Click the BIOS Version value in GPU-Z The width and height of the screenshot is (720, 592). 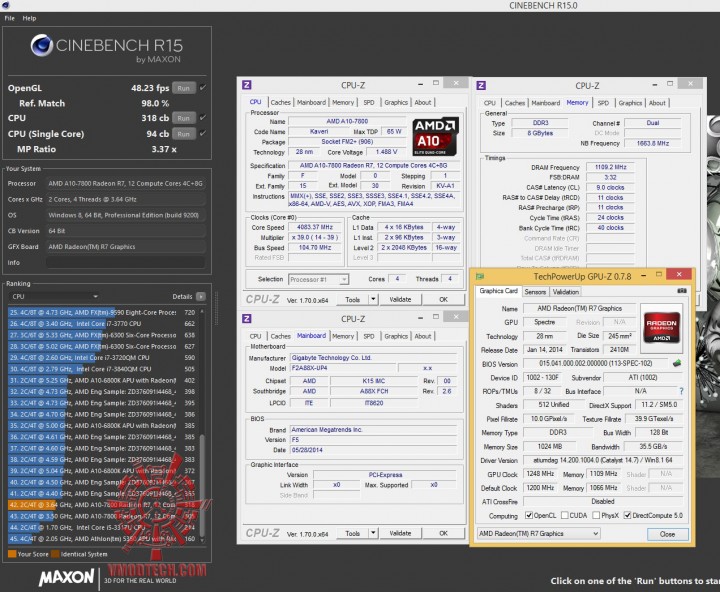[596, 363]
